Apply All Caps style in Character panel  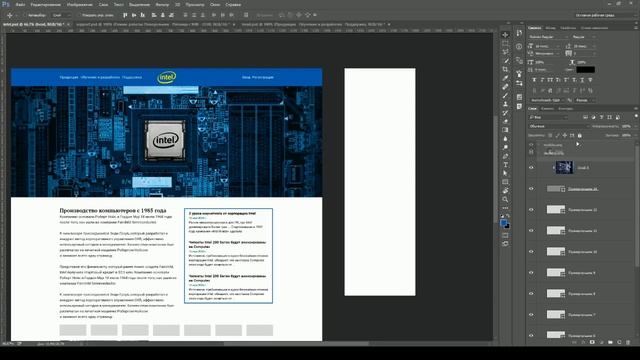click(550, 80)
